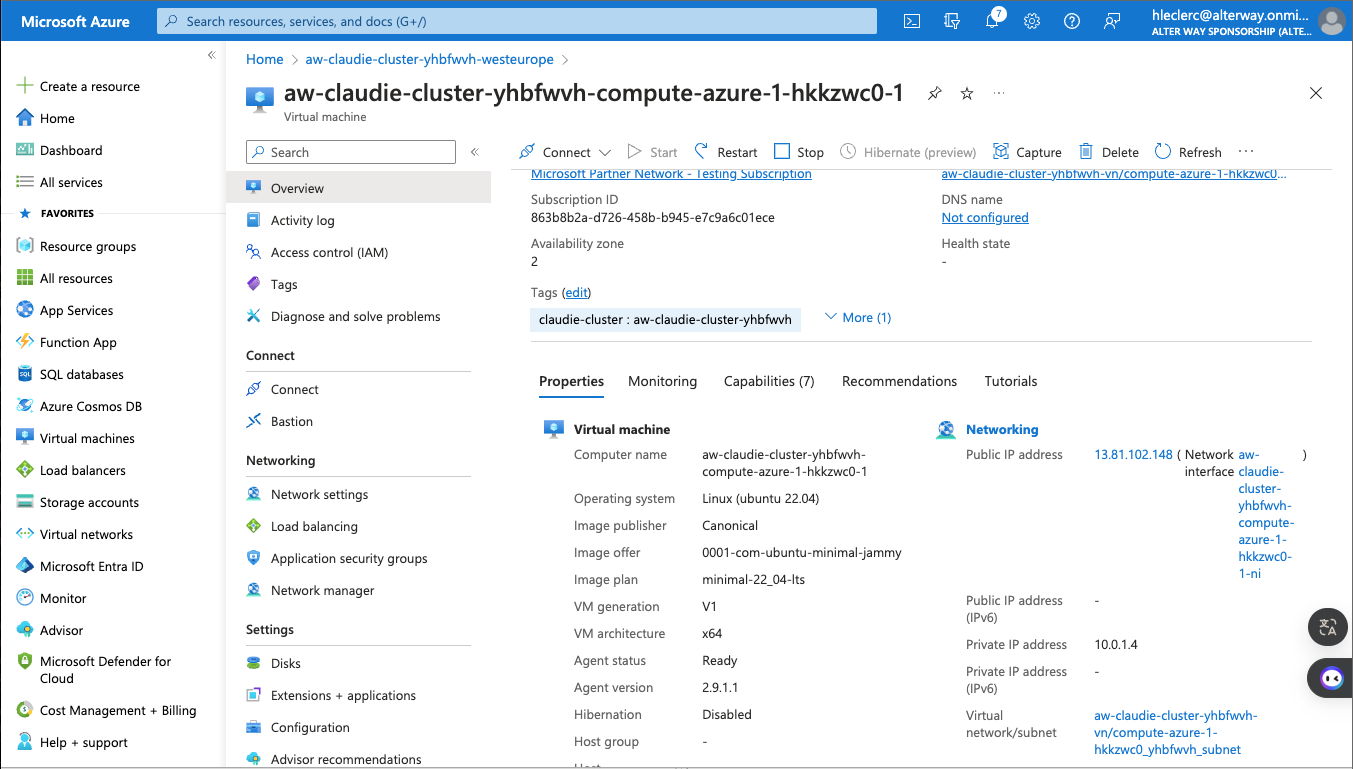Image resolution: width=1353 pixels, height=769 pixels.
Task: Open Disks under Settings
Action: [x=285, y=663]
